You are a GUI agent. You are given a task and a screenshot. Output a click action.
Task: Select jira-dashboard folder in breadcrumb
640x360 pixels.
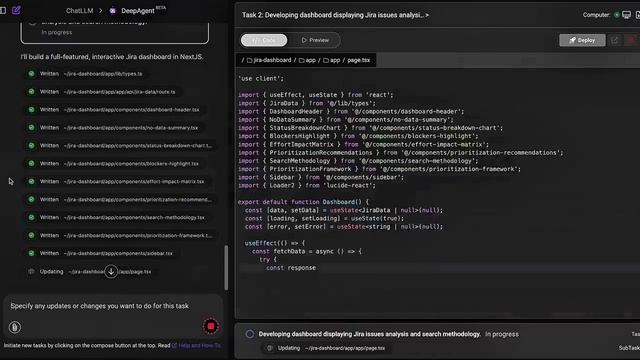pyautogui.click(x=269, y=60)
